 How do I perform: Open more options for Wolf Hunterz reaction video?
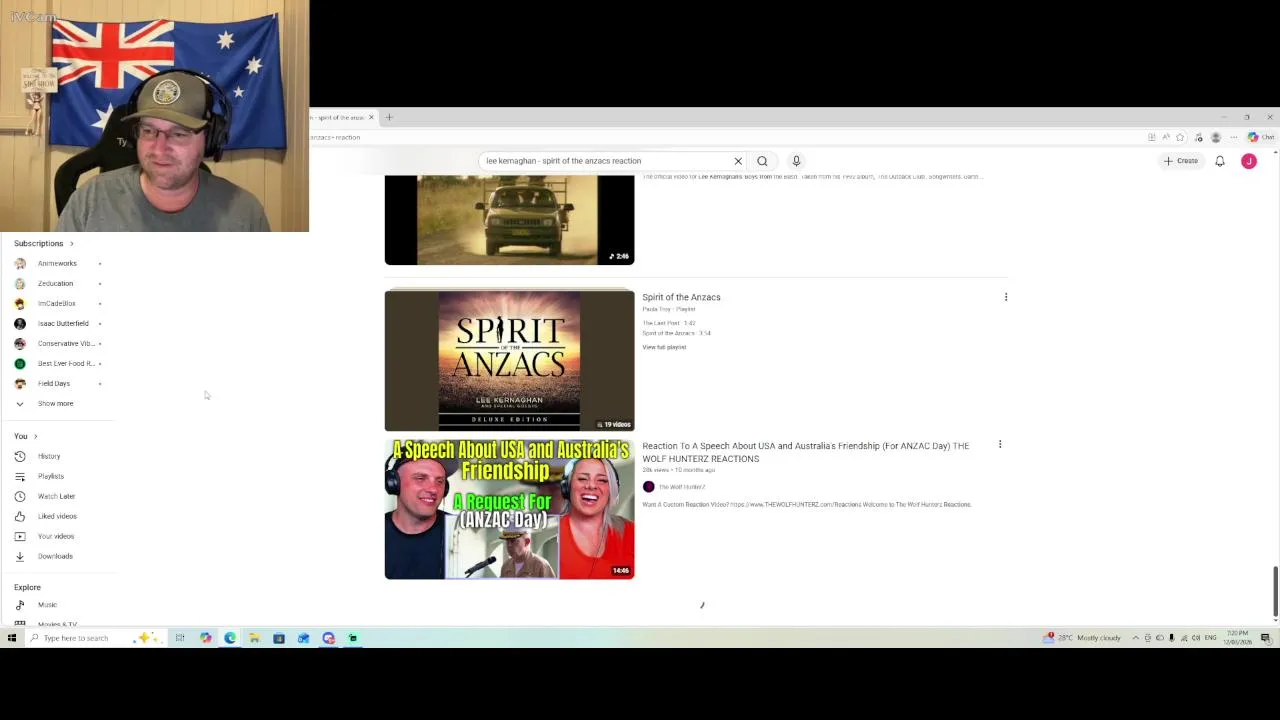[x=1000, y=444]
